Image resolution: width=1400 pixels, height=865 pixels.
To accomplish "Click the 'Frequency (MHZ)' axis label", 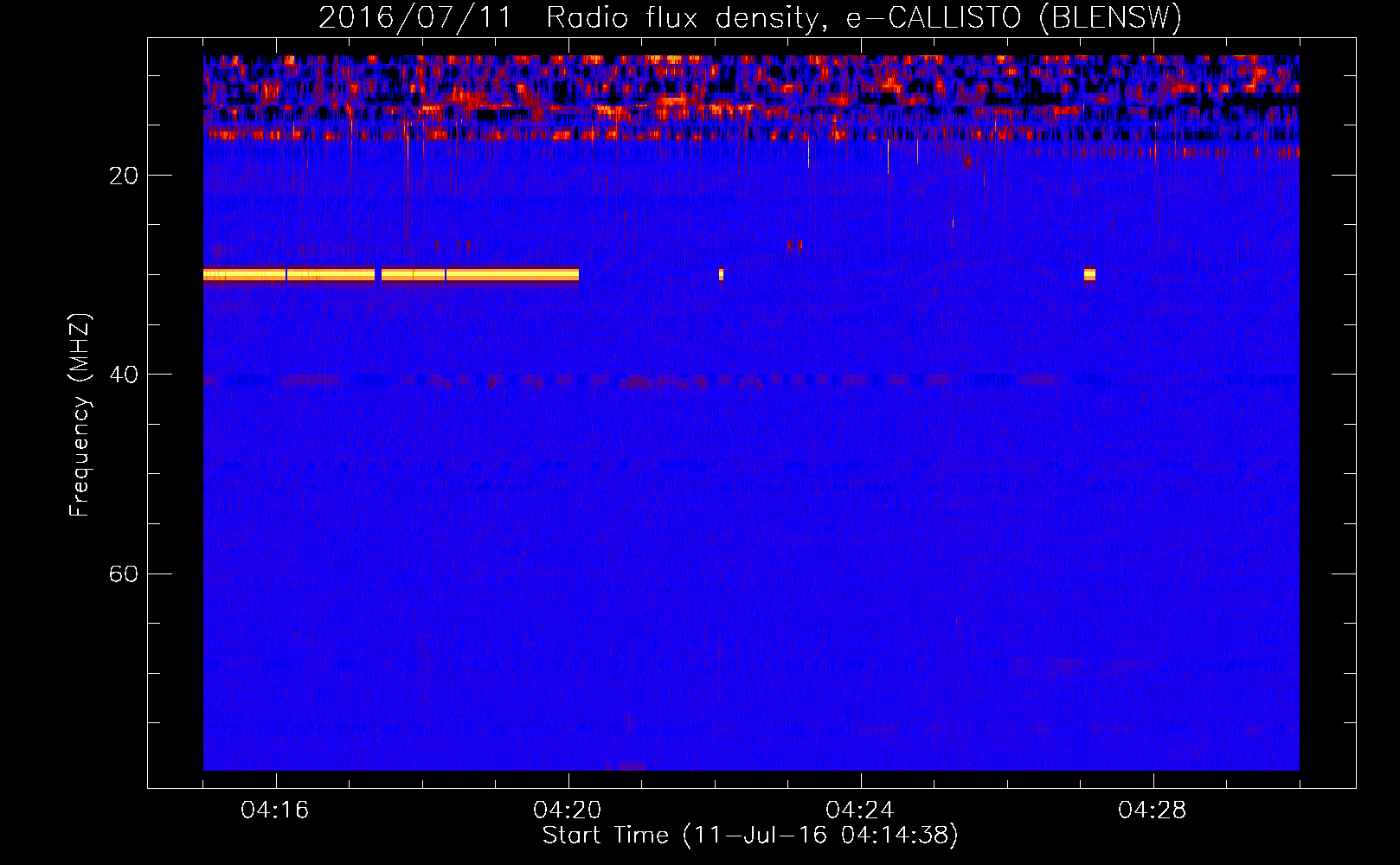I will pos(80,415).
